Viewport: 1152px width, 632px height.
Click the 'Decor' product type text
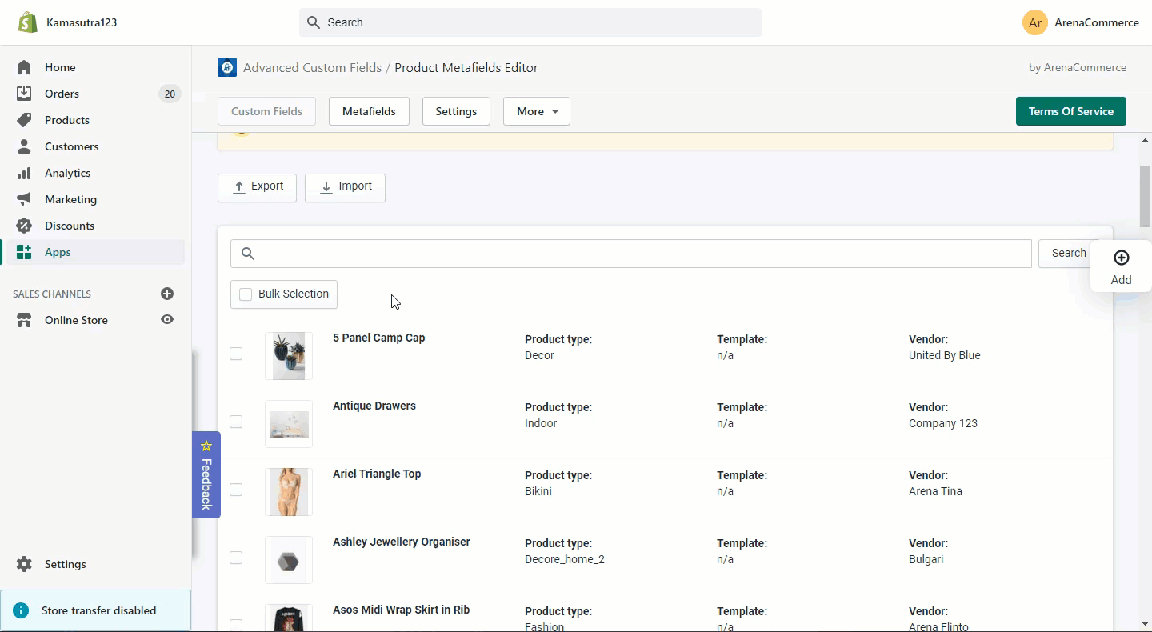coord(539,355)
